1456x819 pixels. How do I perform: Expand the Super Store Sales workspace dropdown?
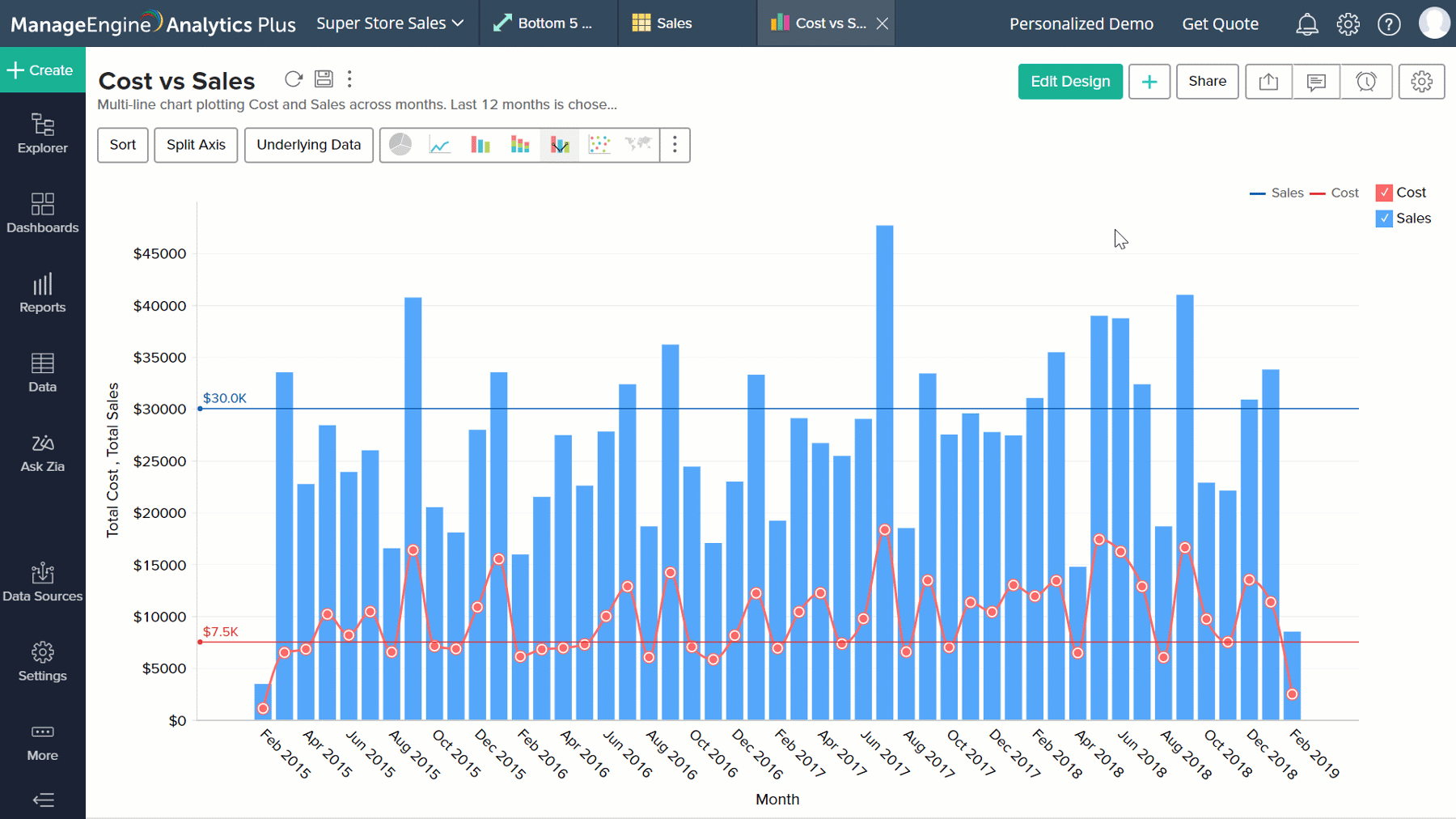coord(390,23)
